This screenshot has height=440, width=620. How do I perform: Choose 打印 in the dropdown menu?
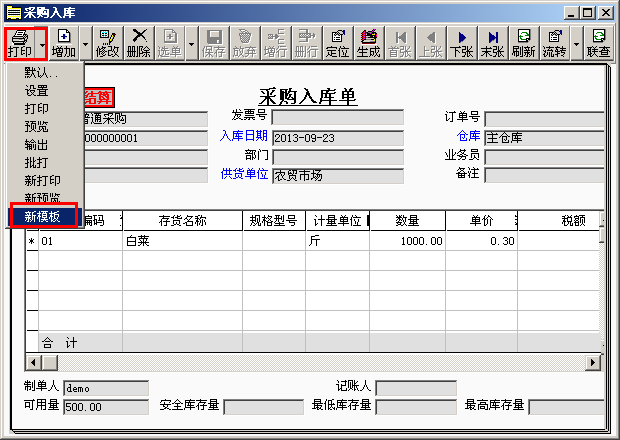coord(45,108)
